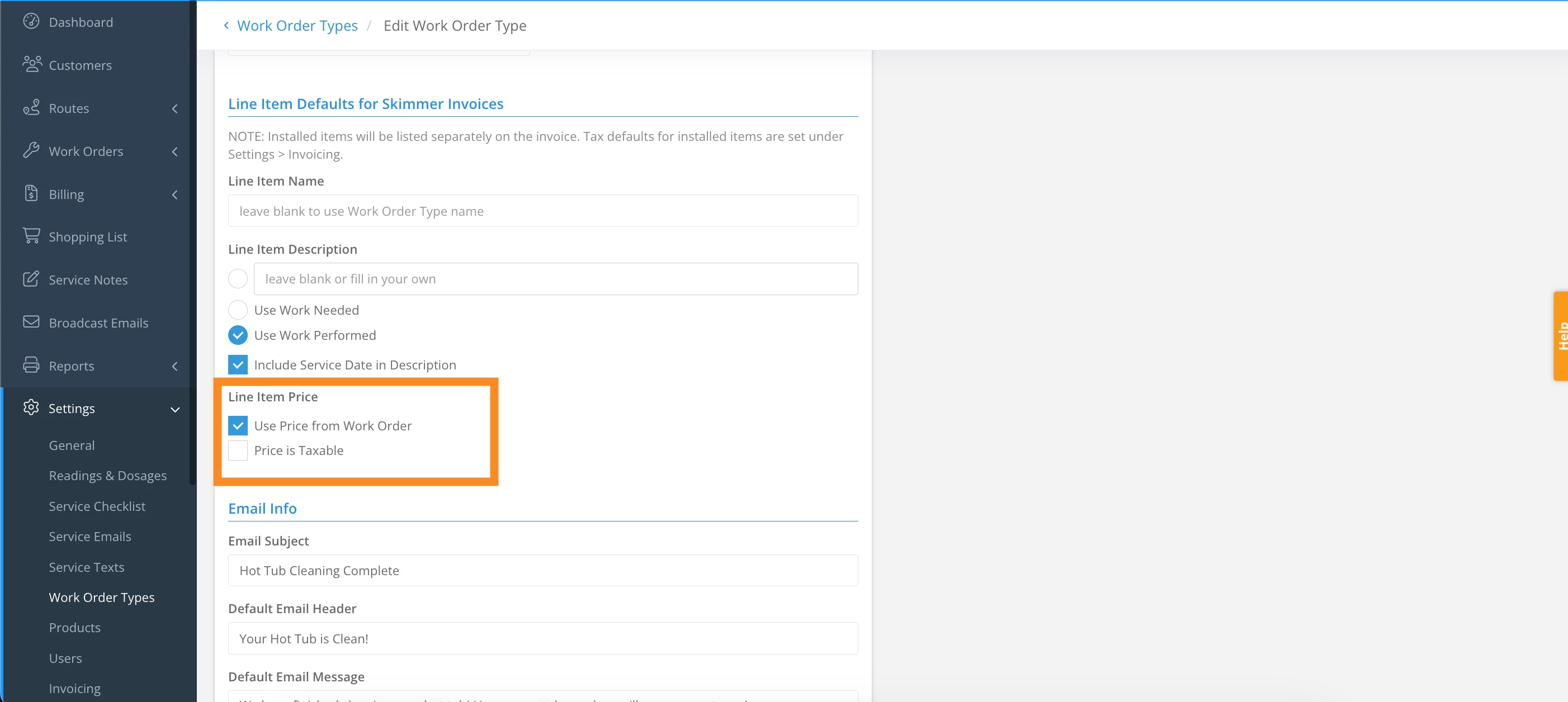This screenshot has height=702, width=1568.
Task: Go to Service Checklist settings
Action: point(97,506)
